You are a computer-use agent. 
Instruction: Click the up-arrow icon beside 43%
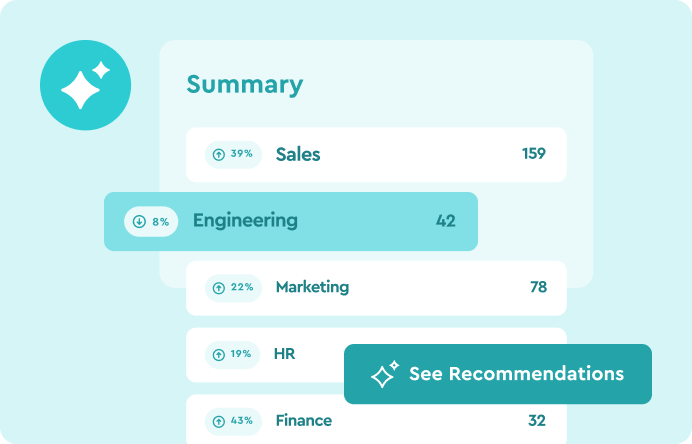[x=219, y=421]
